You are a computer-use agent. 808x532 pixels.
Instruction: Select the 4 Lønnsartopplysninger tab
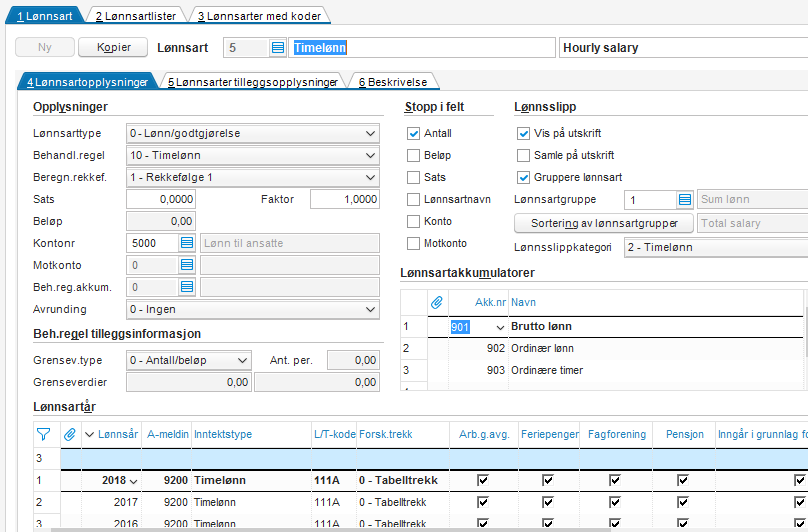click(87, 82)
